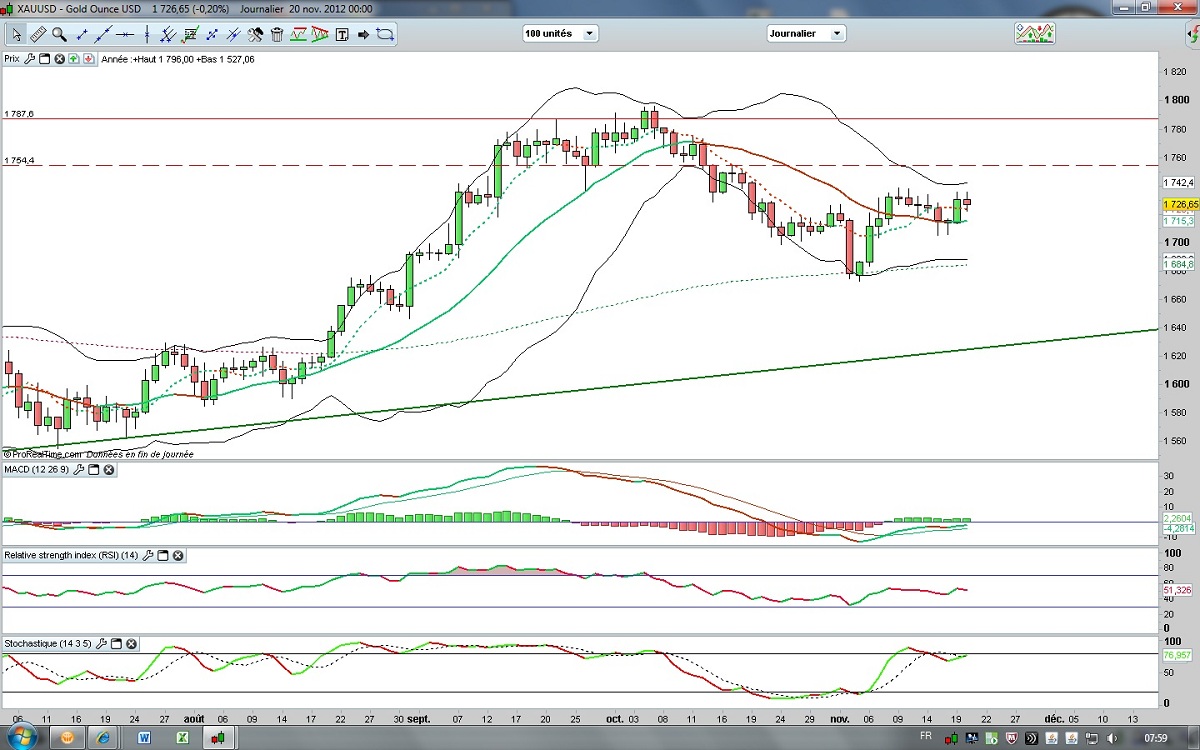Toggle the Prix panel window size
Viewport: 1200px width, 750px height.
tap(44, 59)
